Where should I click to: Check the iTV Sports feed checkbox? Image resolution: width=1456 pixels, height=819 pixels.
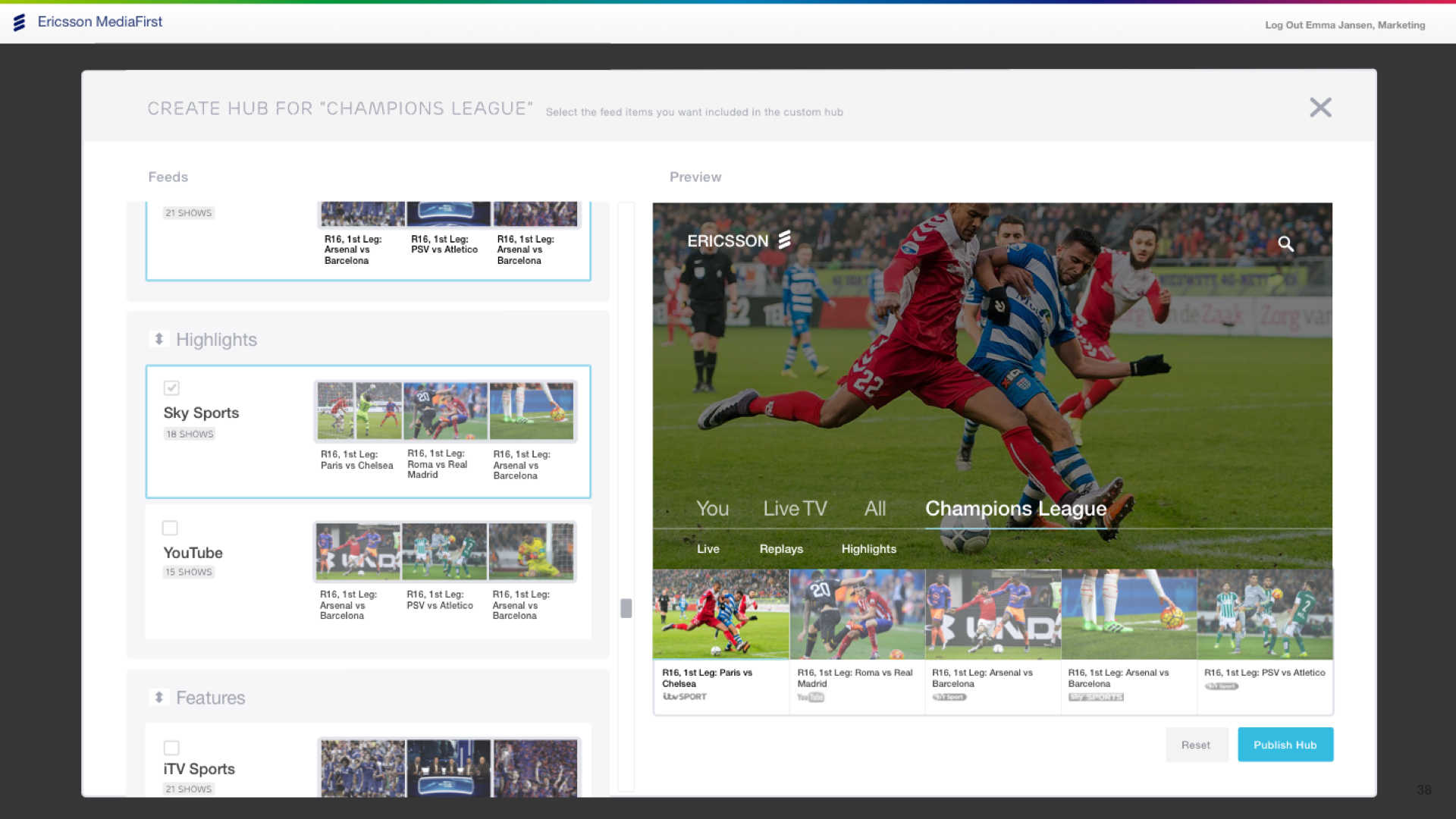click(x=171, y=748)
